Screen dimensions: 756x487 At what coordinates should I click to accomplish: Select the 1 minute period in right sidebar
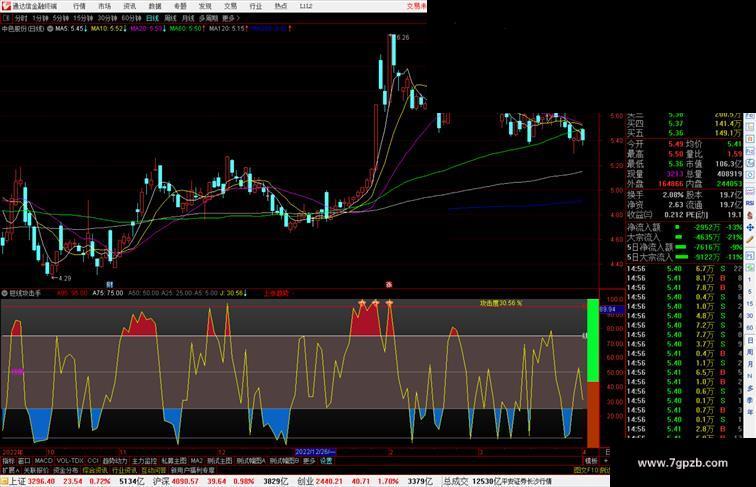(x=750, y=280)
